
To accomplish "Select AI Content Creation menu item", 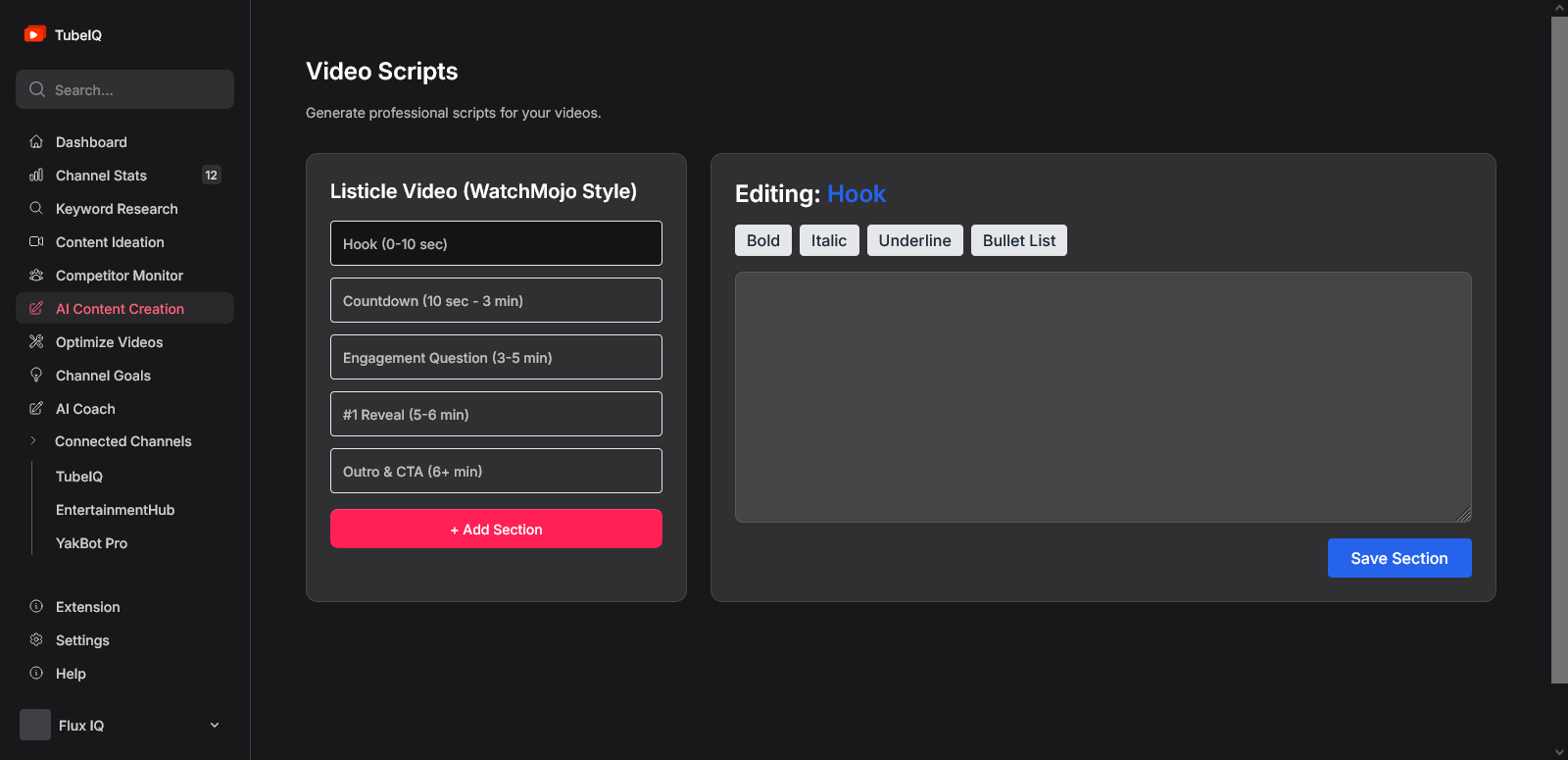I will click(x=124, y=309).
